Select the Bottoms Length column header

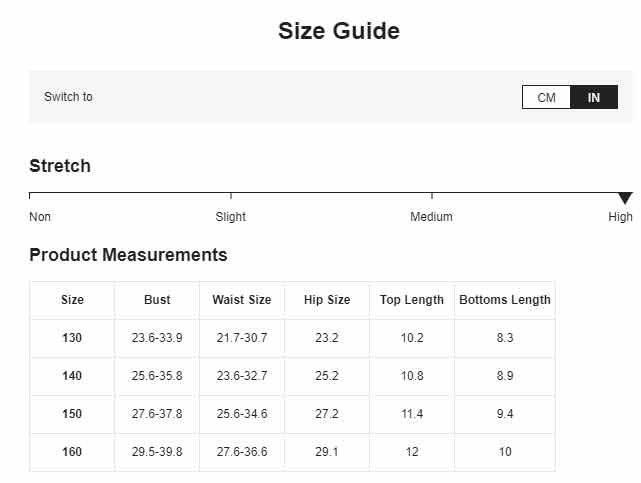pos(505,300)
